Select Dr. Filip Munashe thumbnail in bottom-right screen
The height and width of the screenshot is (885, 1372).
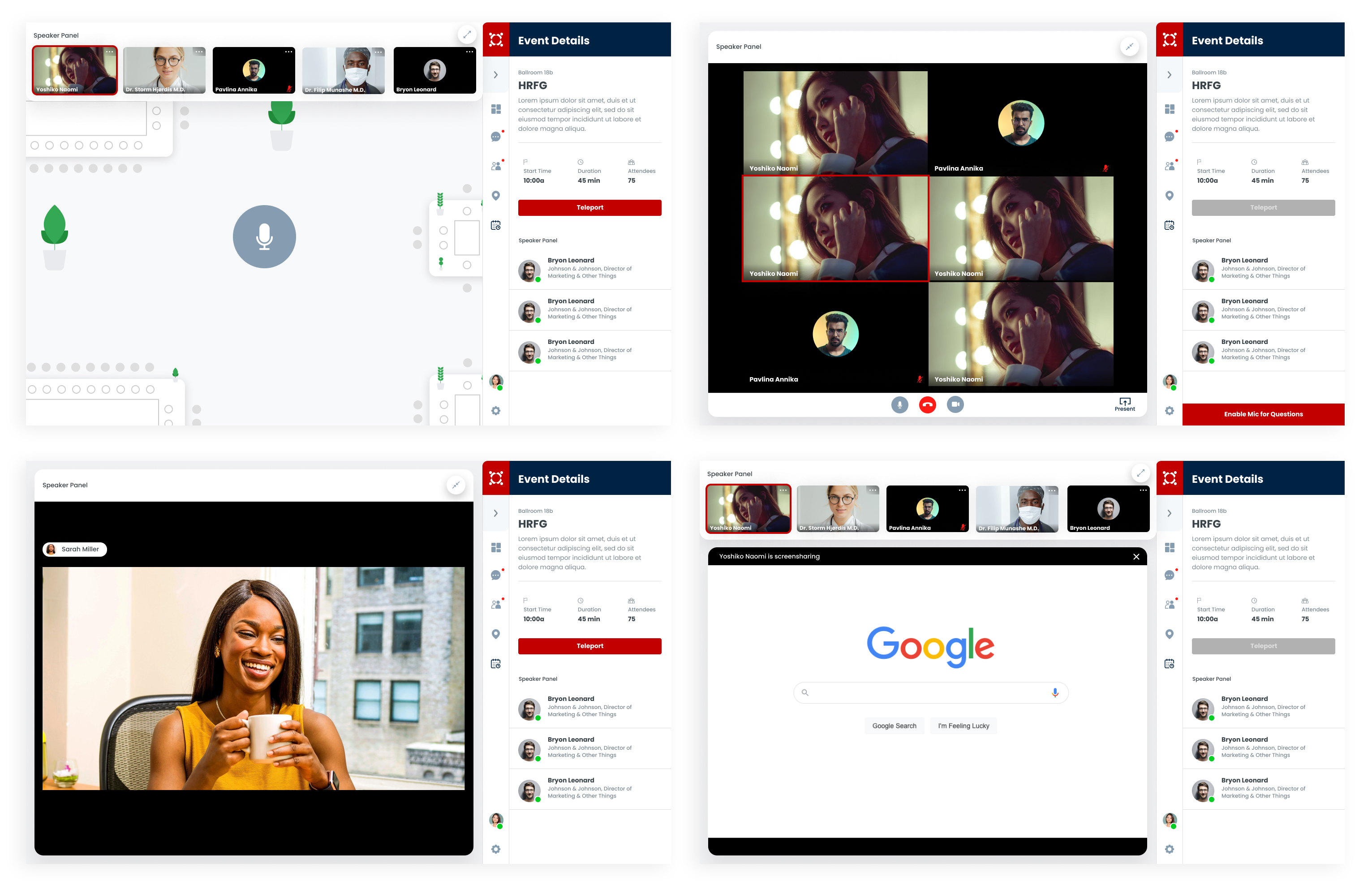[1017, 509]
